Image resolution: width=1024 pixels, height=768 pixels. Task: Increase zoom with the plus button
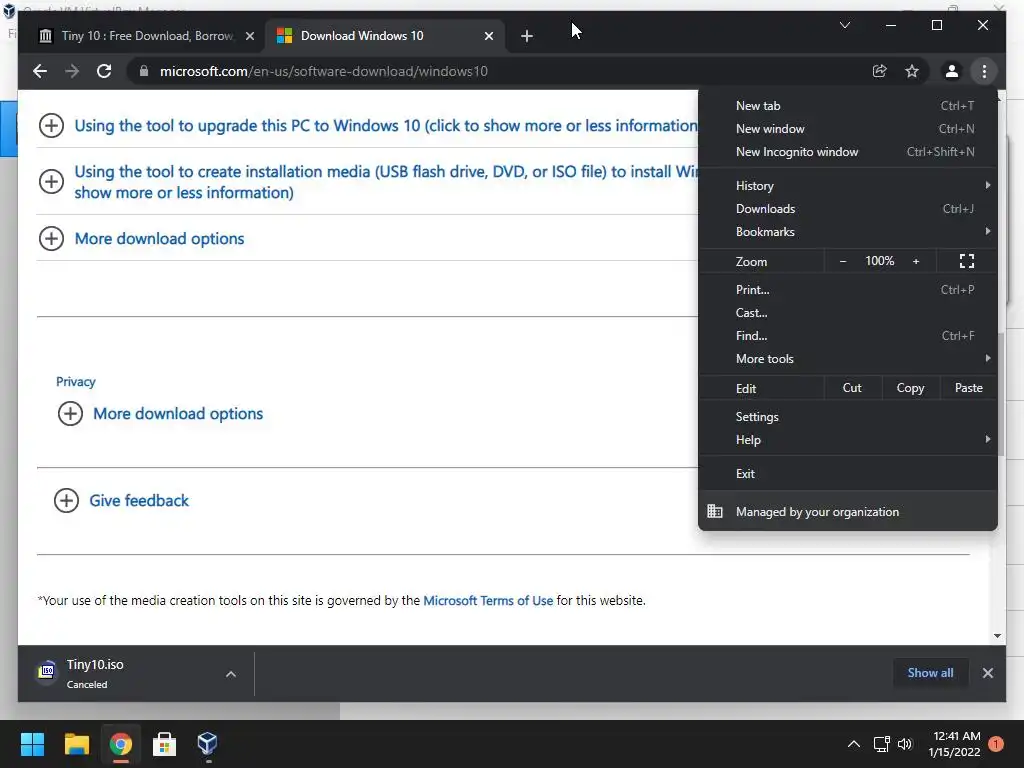(916, 261)
